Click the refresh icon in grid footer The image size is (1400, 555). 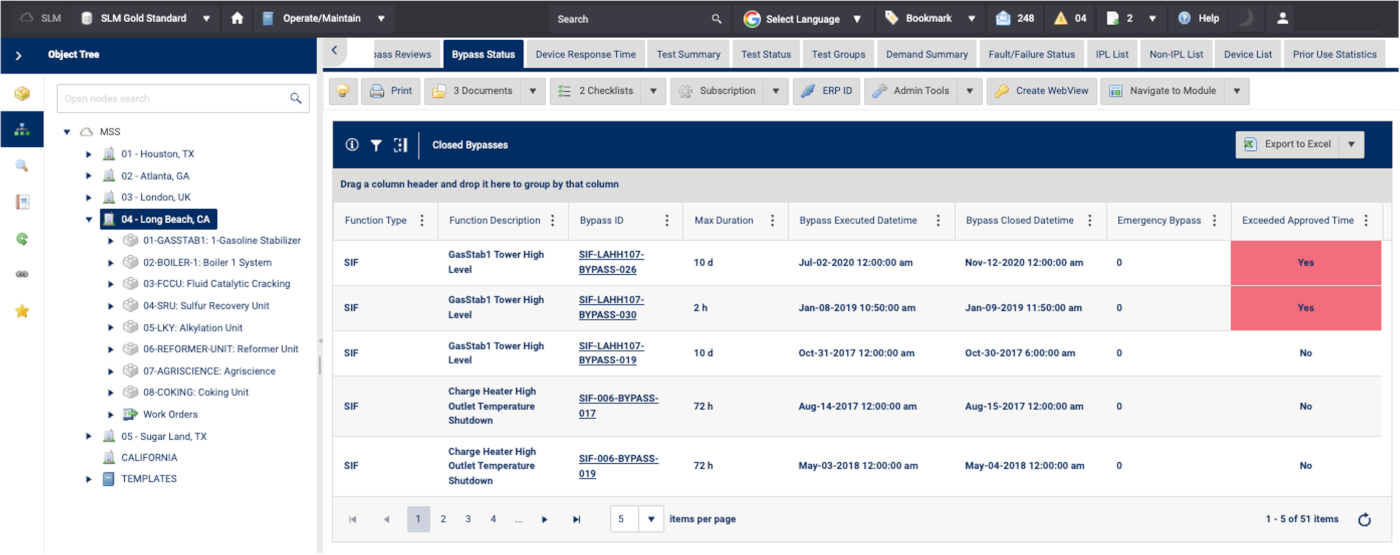(x=1364, y=519)
